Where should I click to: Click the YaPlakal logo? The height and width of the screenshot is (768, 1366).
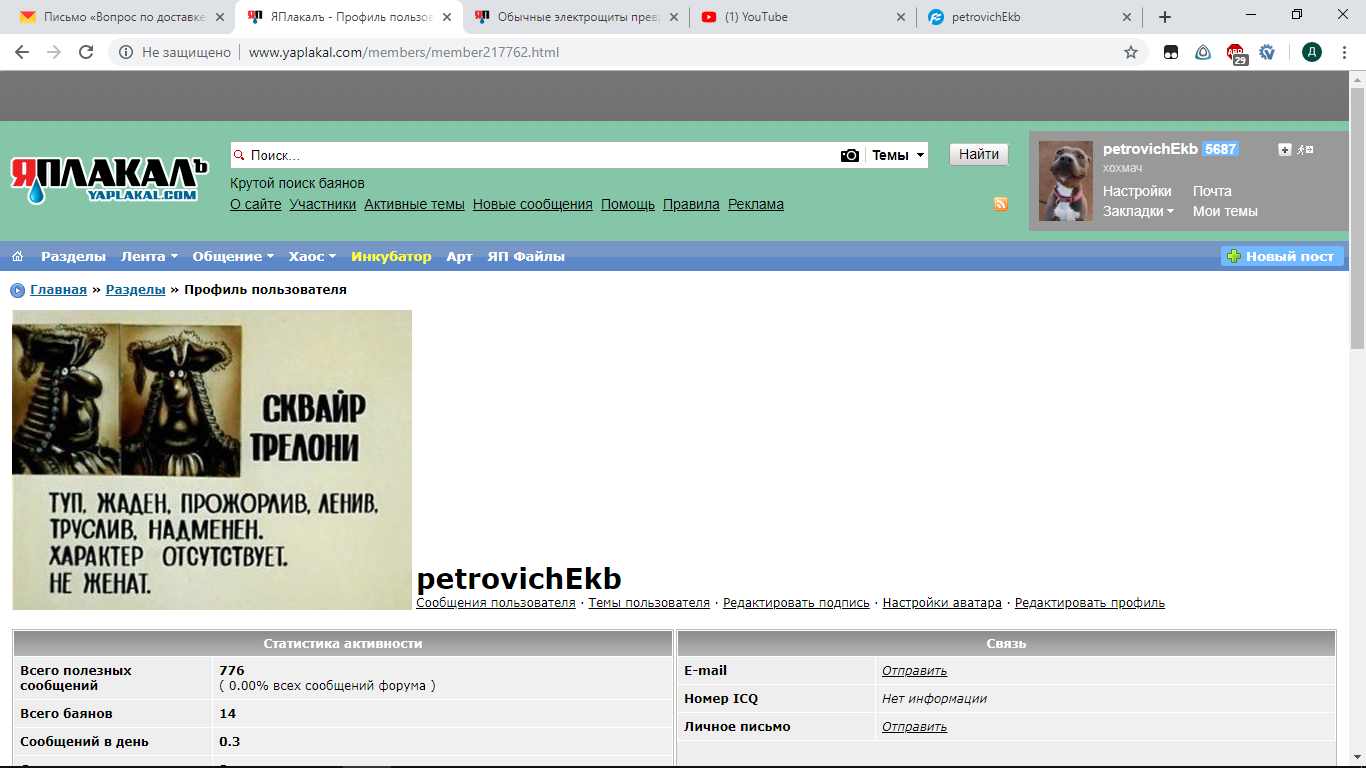click(108, 179)
